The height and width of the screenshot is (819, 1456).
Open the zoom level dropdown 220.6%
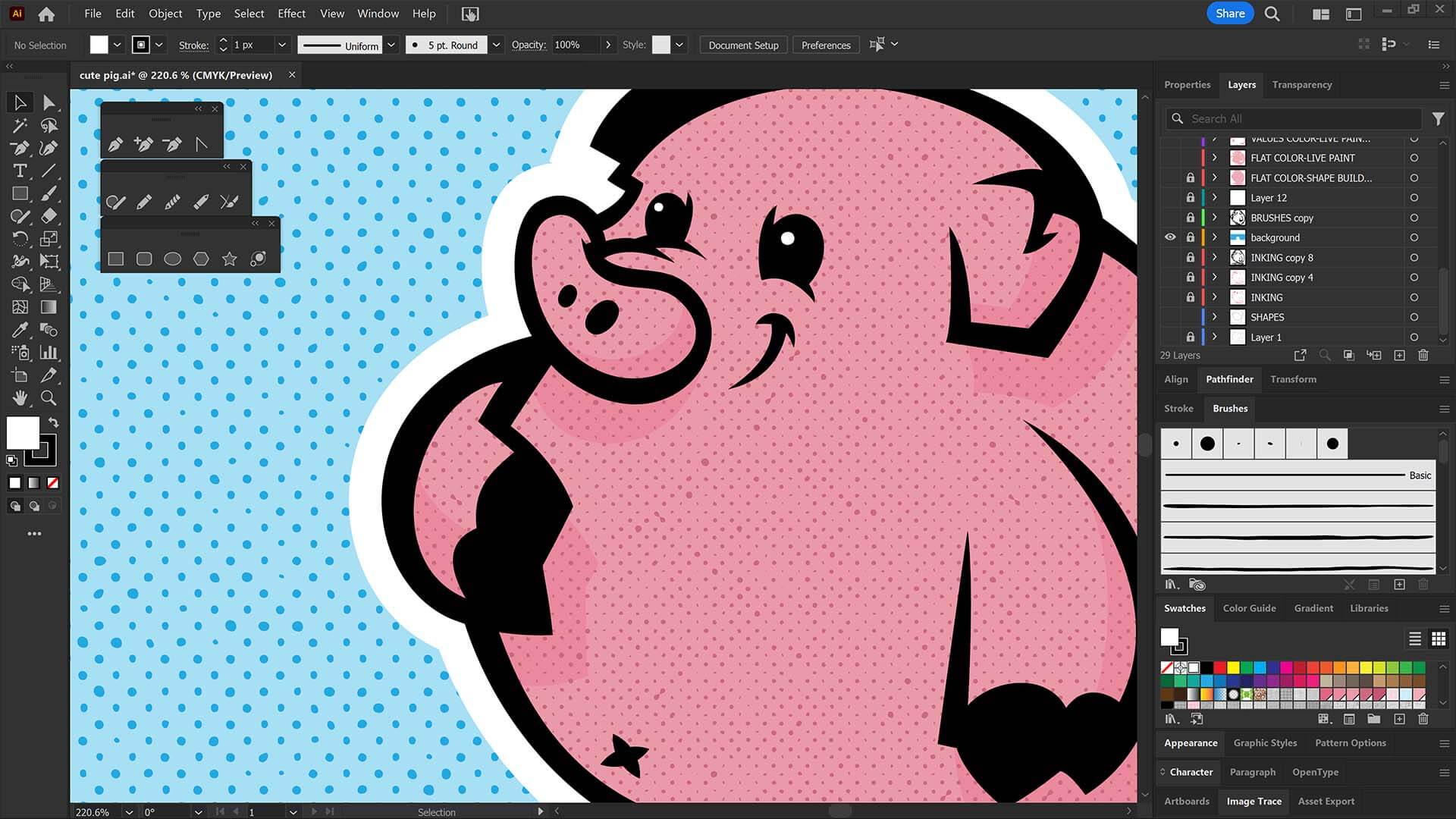128,812
